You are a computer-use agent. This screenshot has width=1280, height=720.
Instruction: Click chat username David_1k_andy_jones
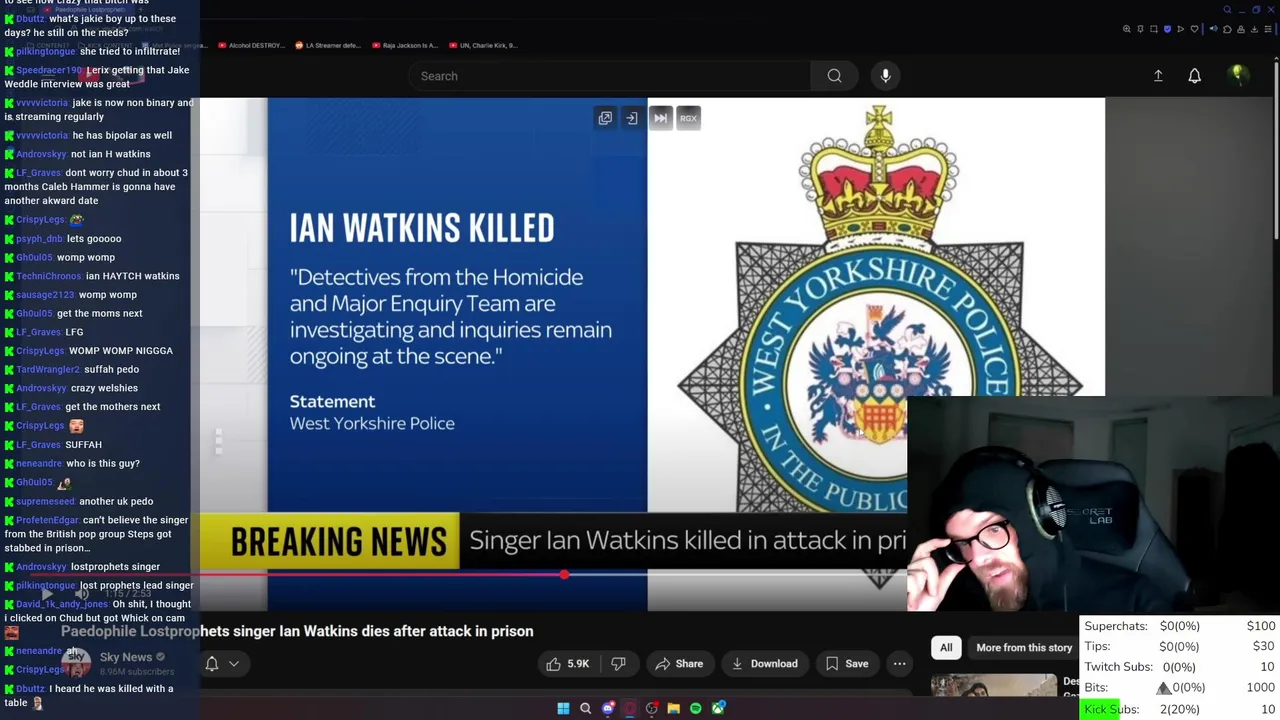pos(62,604)
